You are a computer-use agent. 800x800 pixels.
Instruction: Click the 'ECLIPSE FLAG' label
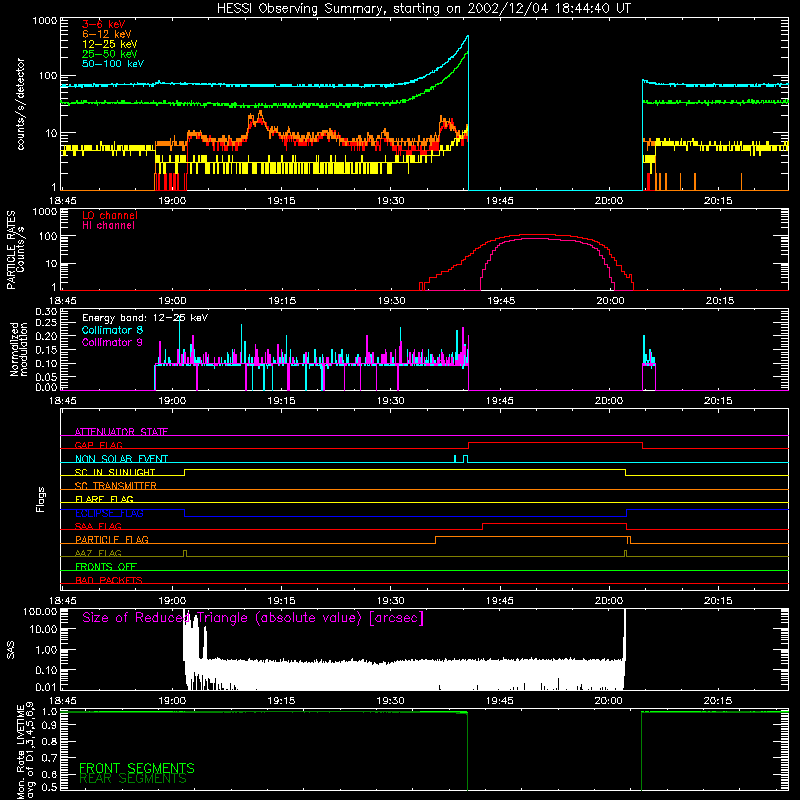[x=109, y=513]
